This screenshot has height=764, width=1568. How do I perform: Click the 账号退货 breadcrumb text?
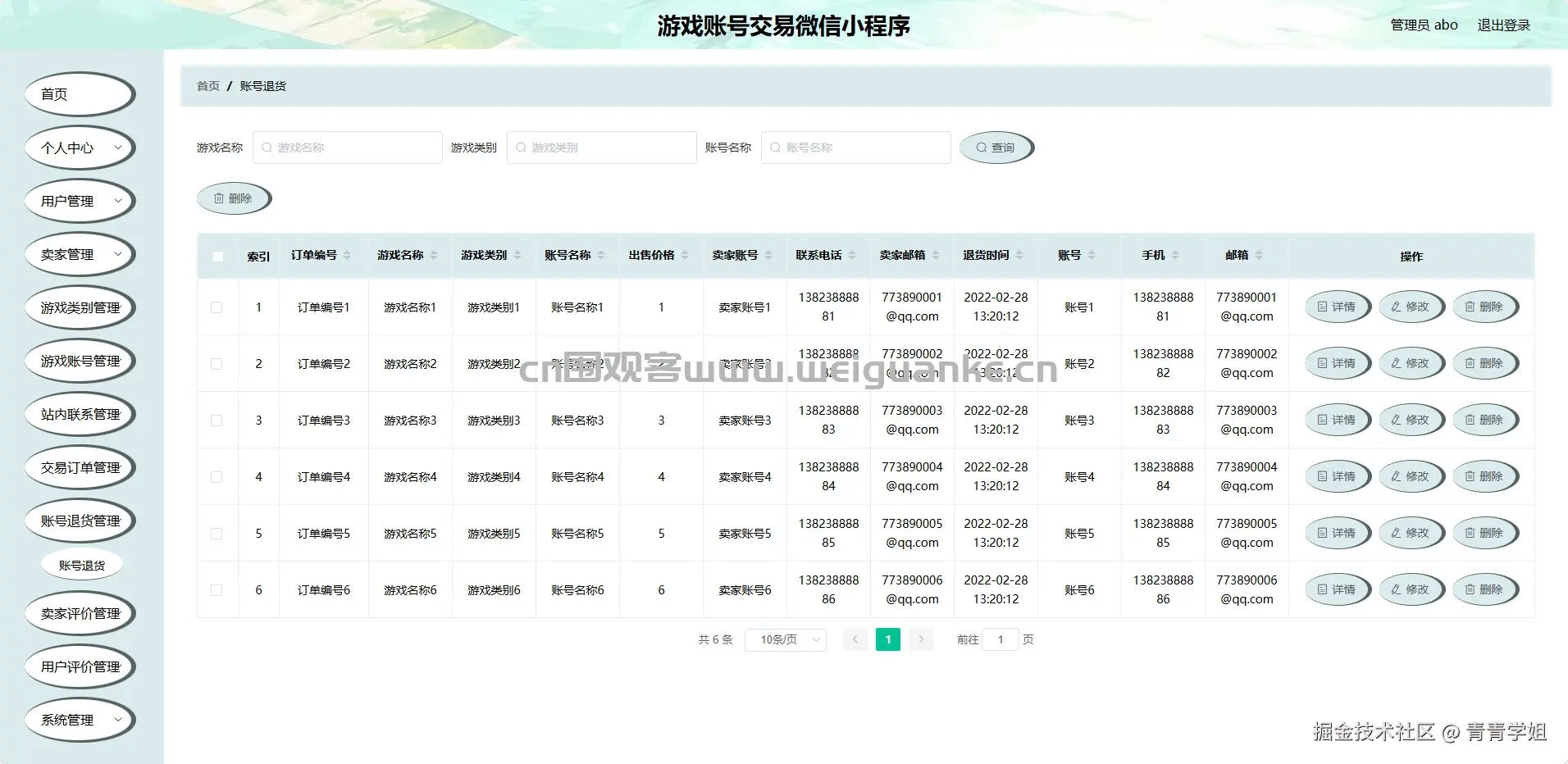pos(263,86)
